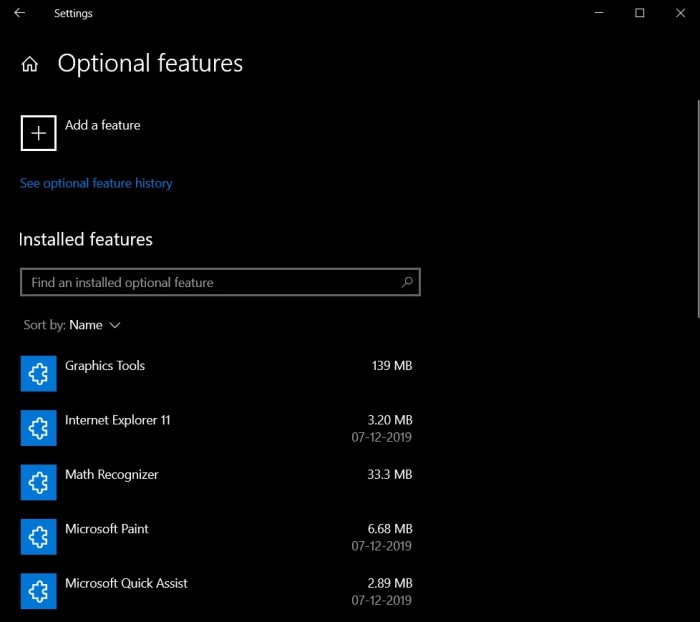Click the Internet Explorer 11 feature icon
Image resolution: width=700 pixels, height=622 pixels.
[38, 428]
